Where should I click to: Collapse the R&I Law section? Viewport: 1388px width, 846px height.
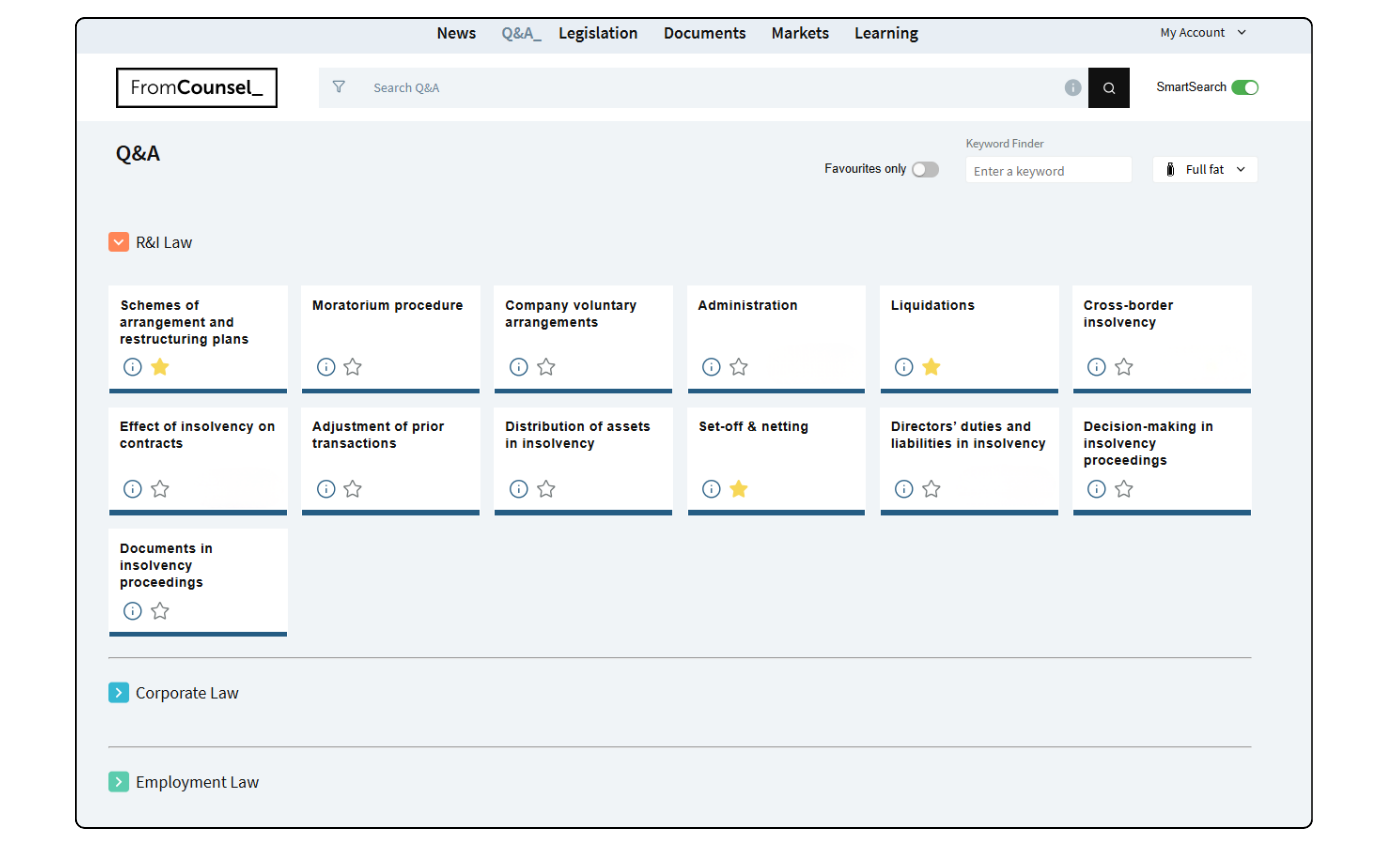pyautogui.click(x=119, y=242)
